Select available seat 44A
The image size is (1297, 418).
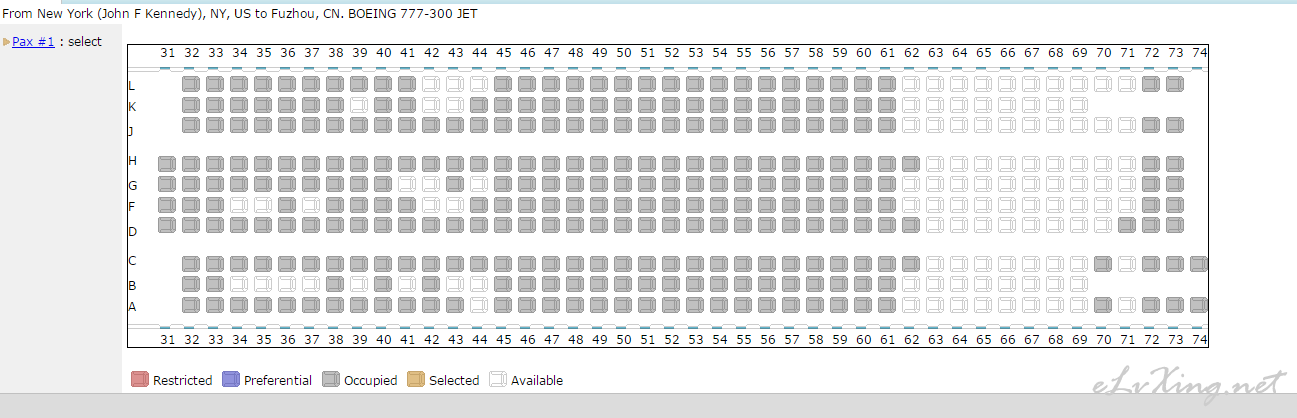point(479,304)
